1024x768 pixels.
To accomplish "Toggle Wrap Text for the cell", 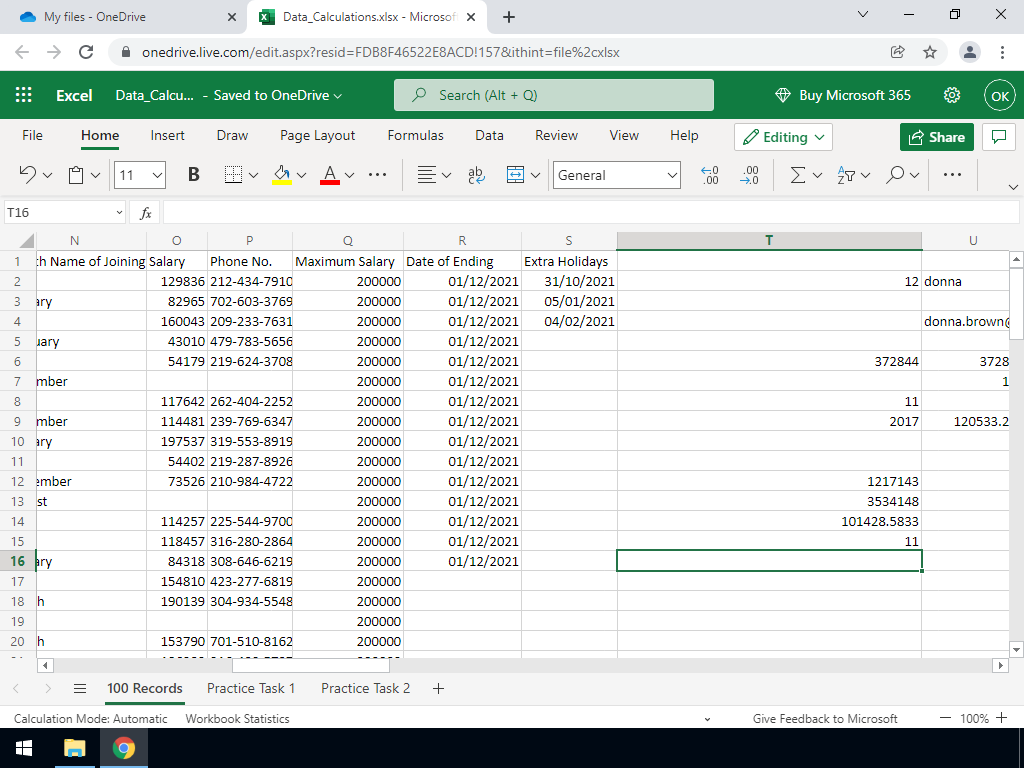I will pyautogui.click(x=475, y=175).
